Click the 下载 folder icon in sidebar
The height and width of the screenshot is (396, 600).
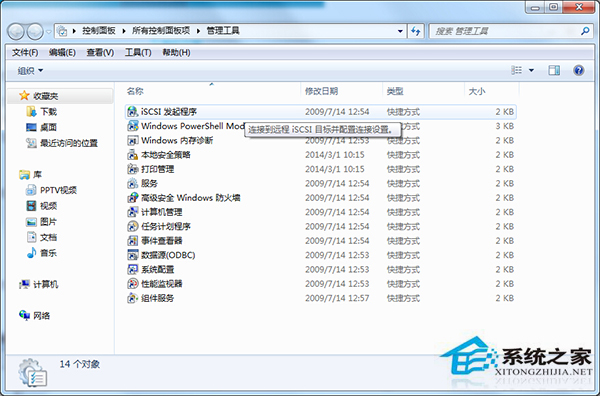pos(31,111)
